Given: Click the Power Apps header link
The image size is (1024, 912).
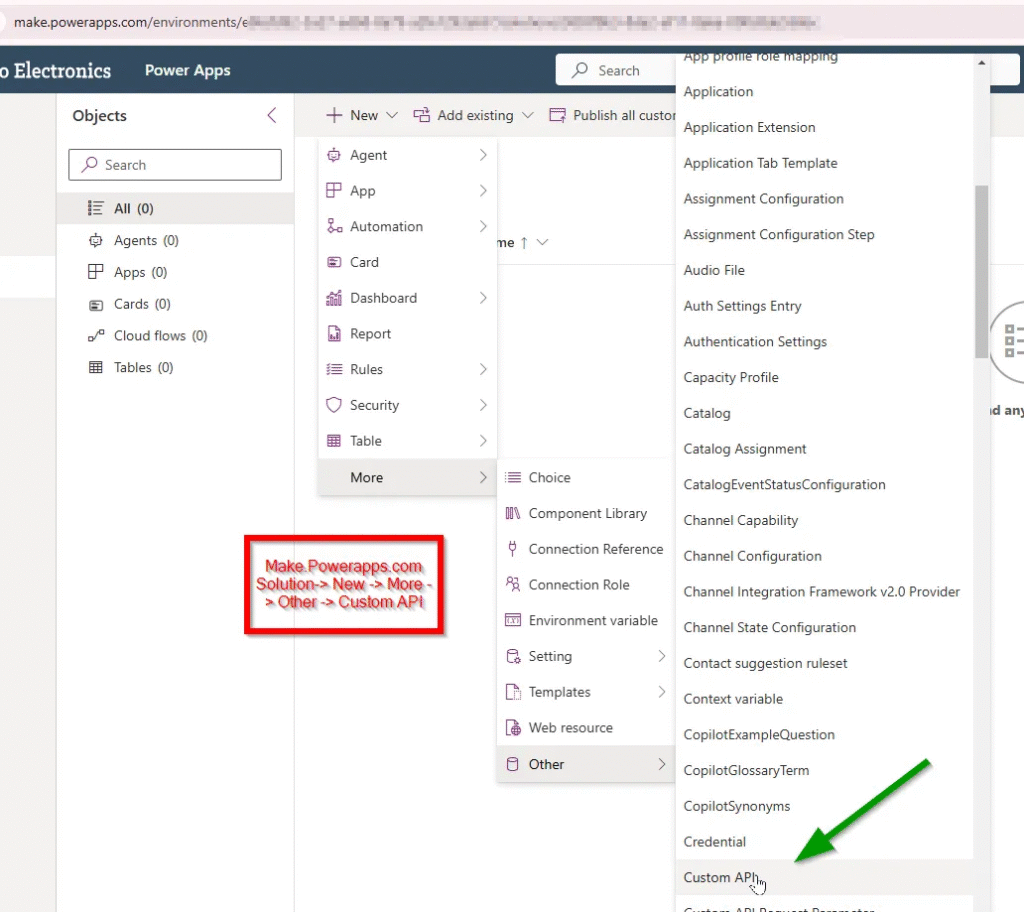Looking at the screenshot, I should click(187, 71).
